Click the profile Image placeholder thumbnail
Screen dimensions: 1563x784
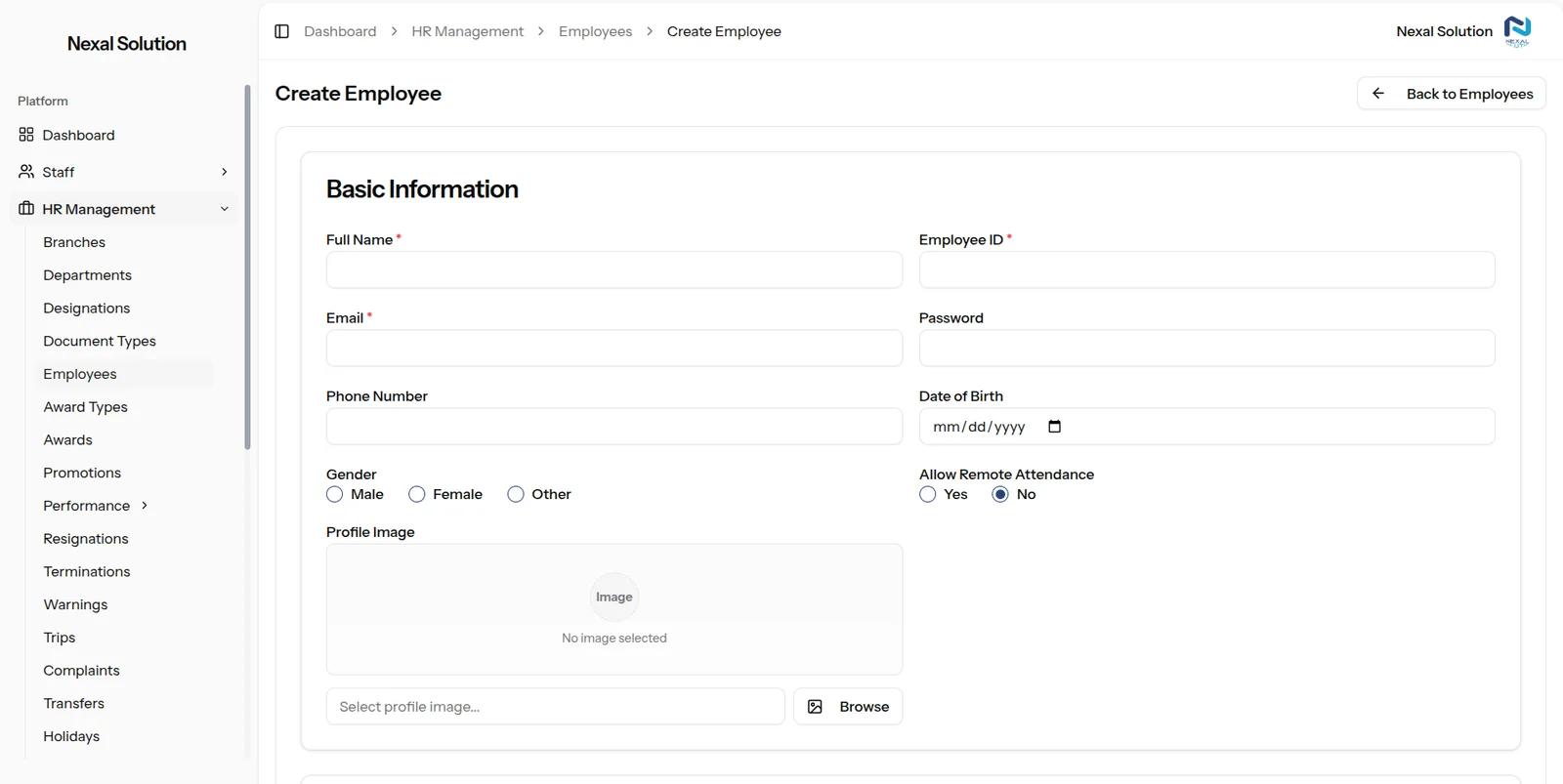tap(614, 597)
